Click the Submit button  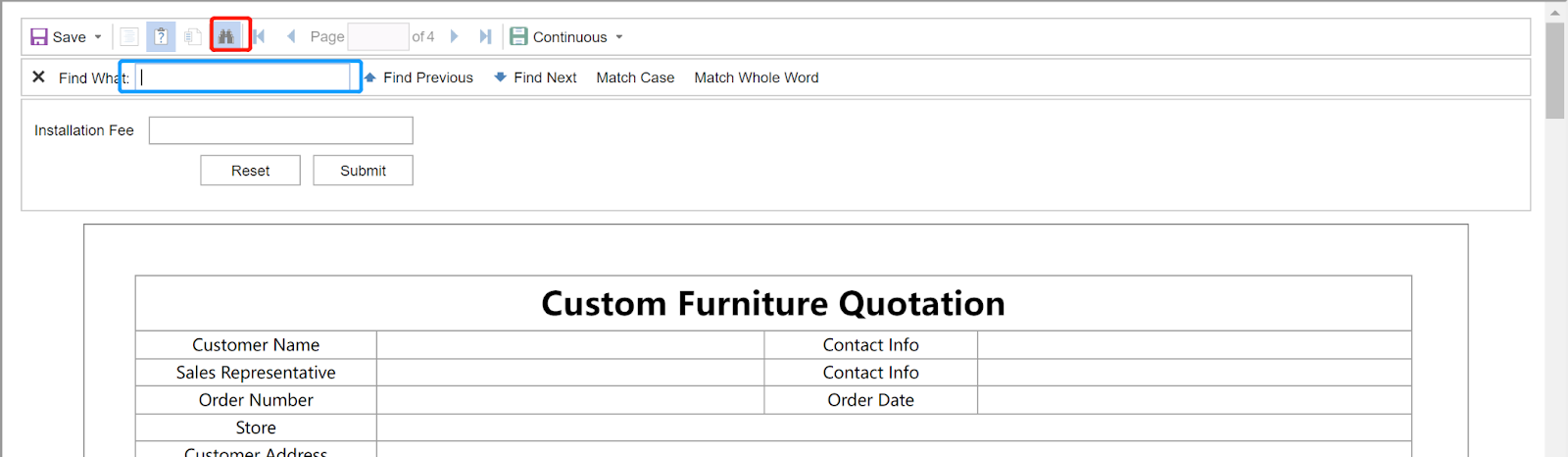pos(363,171)
